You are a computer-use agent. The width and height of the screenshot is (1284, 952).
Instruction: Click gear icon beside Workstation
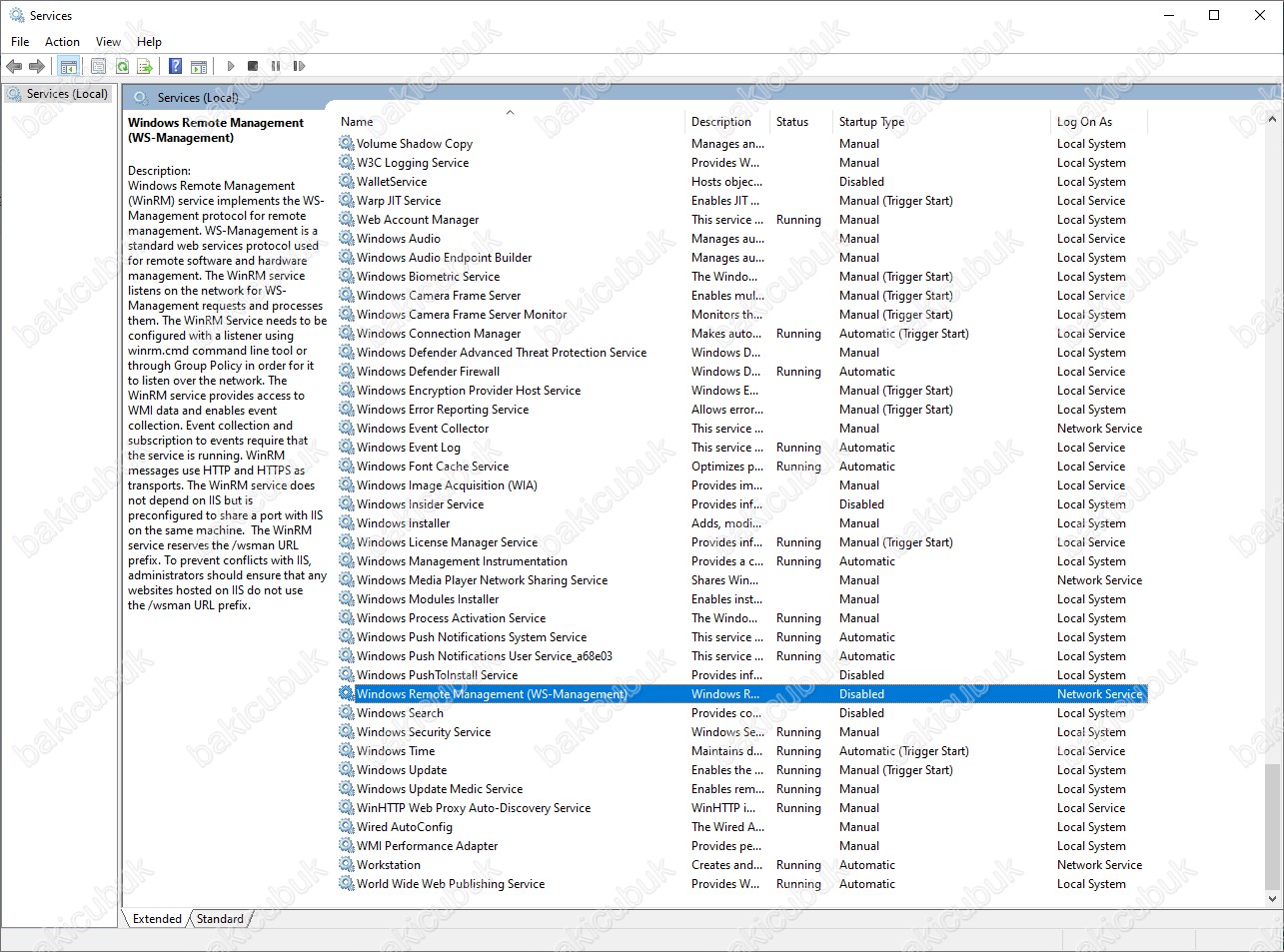347,864
